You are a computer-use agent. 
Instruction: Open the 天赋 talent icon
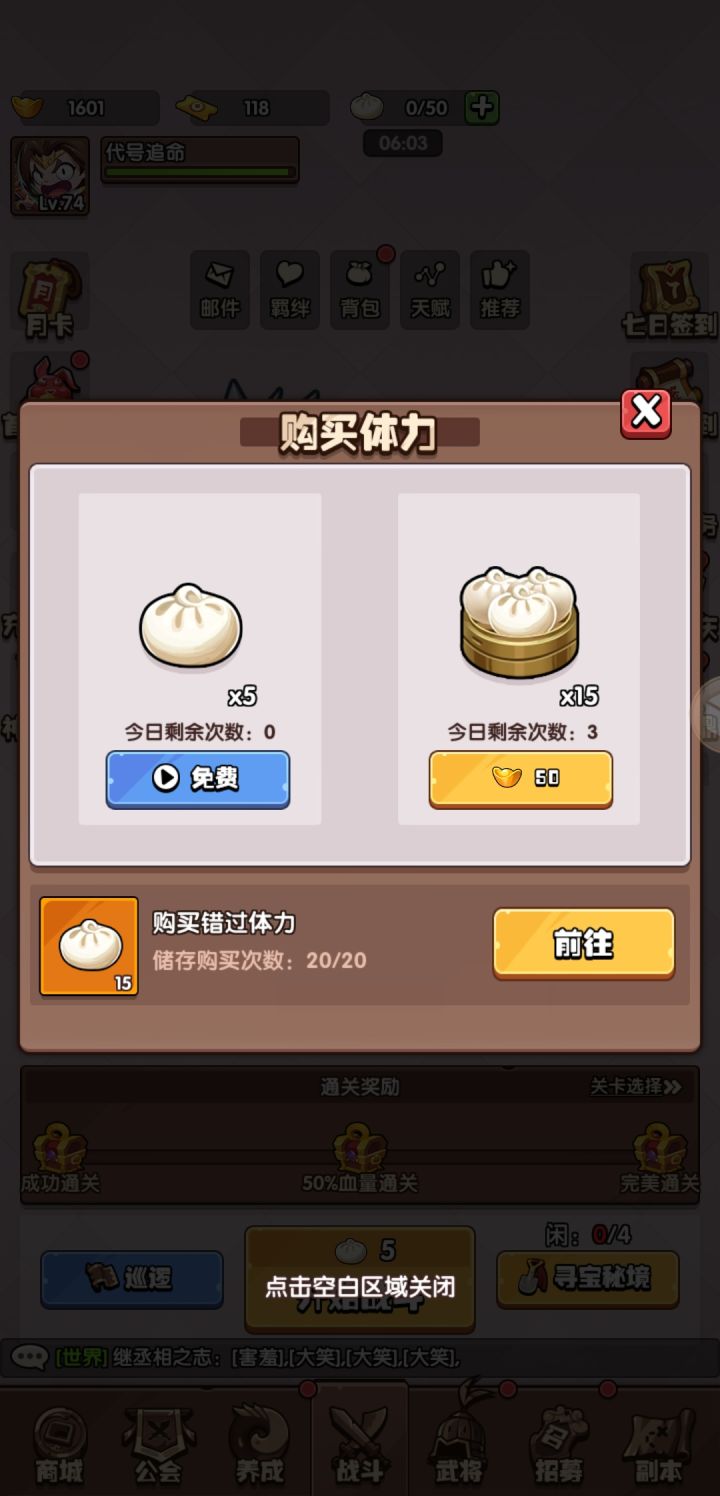point(430,290)
